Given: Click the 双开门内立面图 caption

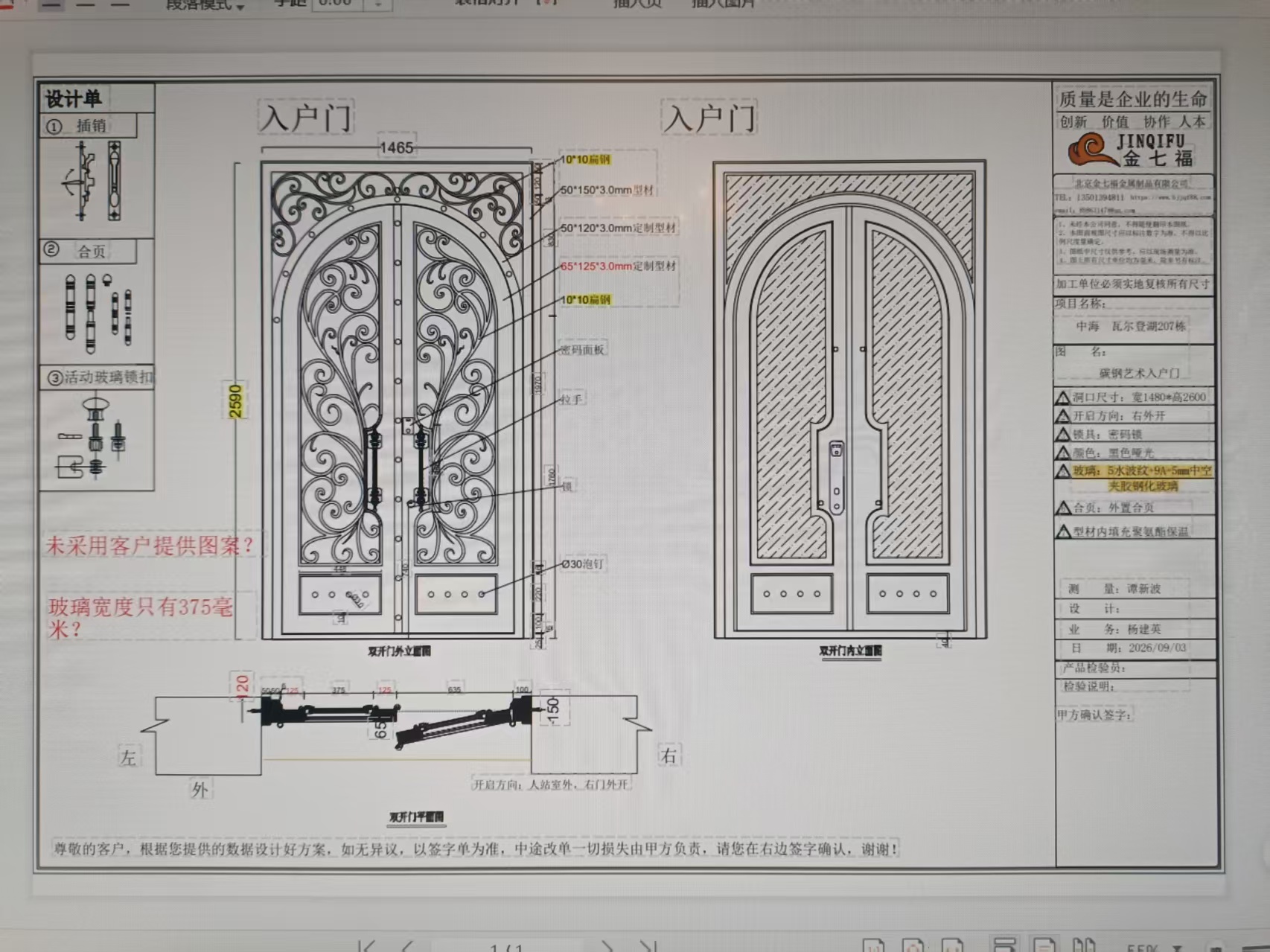Looking at the screenshot, I should [850, 651].
